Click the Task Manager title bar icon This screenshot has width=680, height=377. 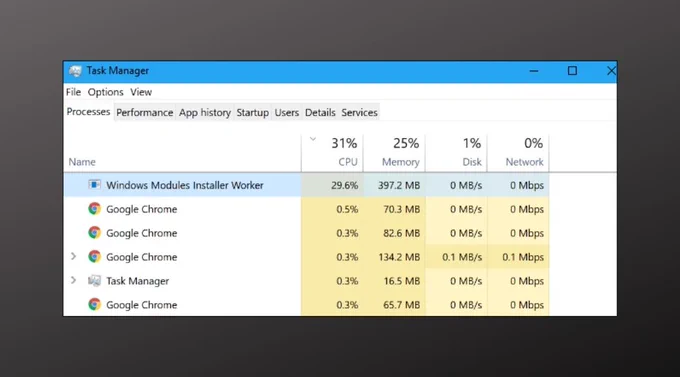pos(75,71)
